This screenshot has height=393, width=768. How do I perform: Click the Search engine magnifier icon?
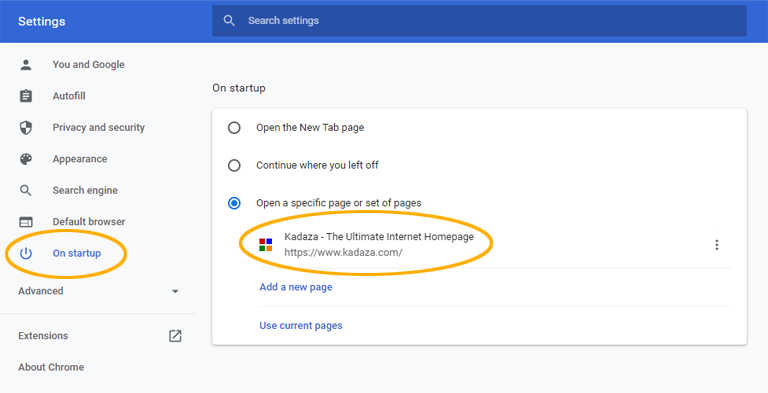pos(26,190)
